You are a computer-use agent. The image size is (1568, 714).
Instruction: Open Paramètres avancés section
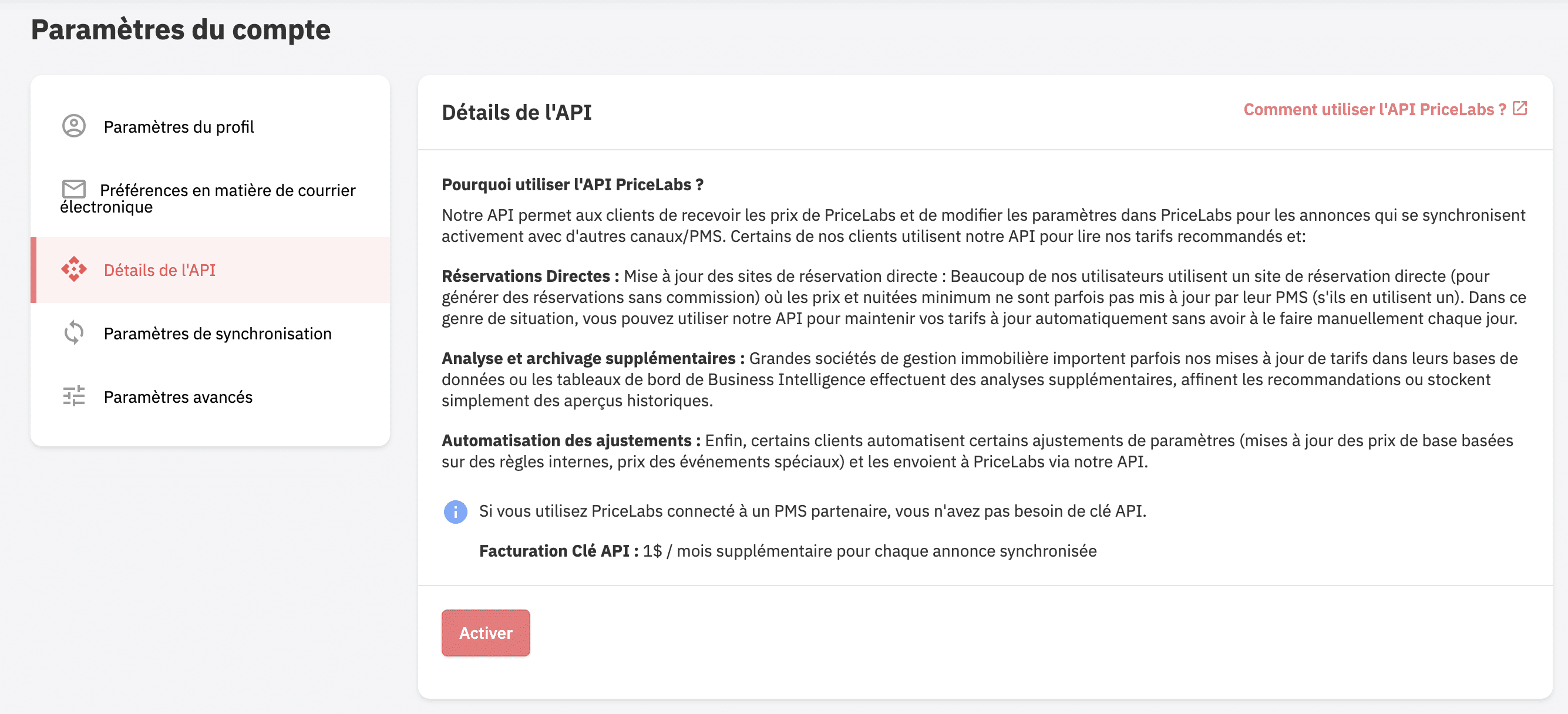(178, 397)
